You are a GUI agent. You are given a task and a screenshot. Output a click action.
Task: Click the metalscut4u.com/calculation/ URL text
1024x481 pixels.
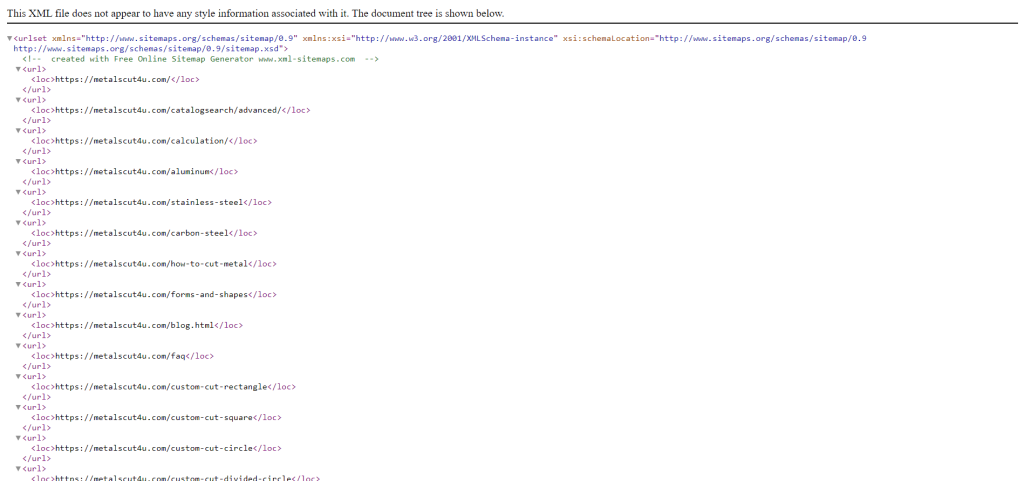142,141
